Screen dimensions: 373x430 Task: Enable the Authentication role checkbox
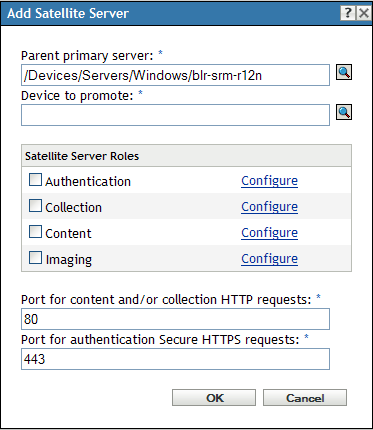click(35, 180)
